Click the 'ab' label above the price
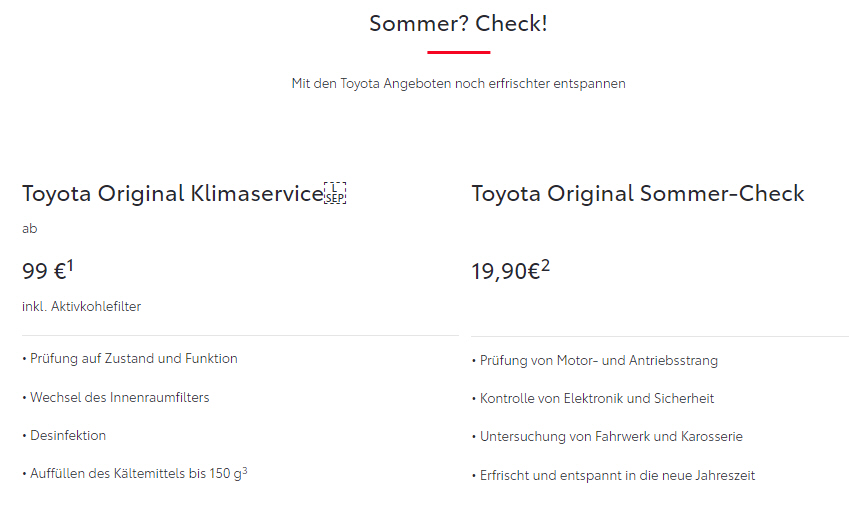The height and width of the screenshot is (509, 849). (30, 229)
